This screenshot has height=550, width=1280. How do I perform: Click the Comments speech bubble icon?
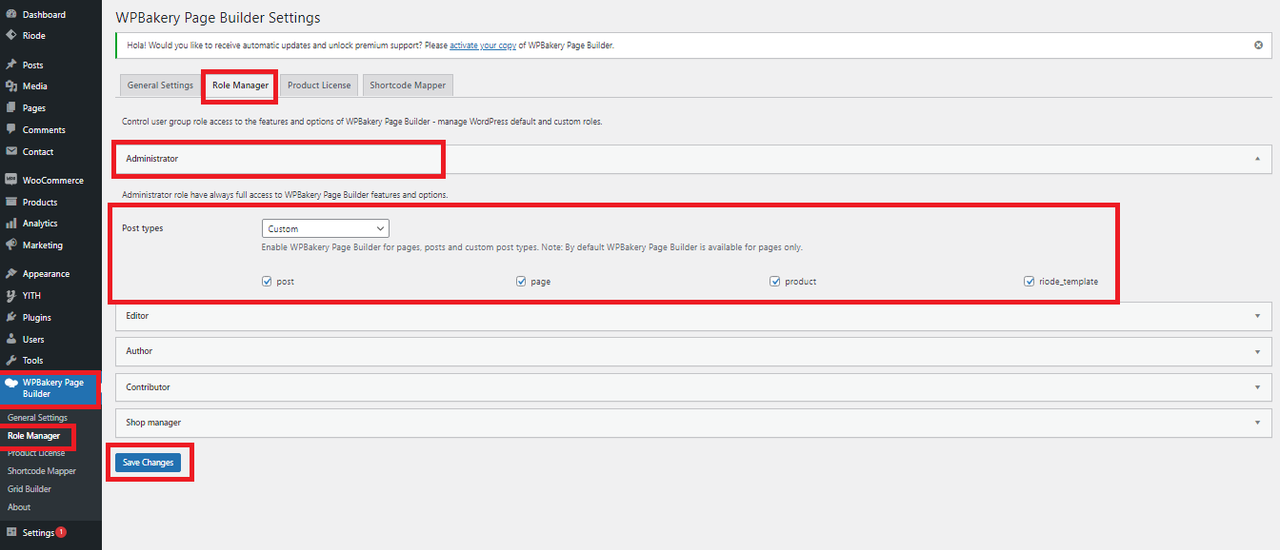pyautogui.click(x=11, y=130)
